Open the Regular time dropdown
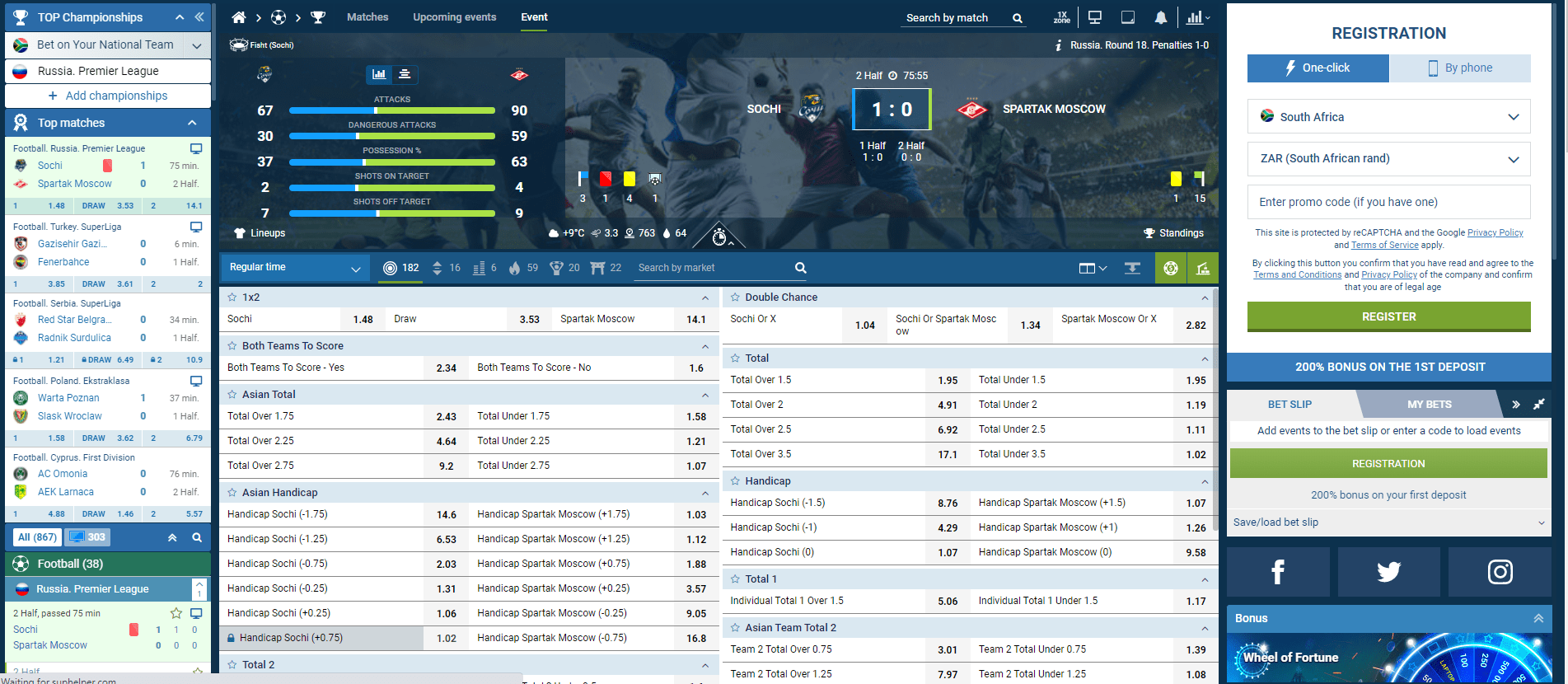Screen dimensions: 1568x684 pos(294,268)
